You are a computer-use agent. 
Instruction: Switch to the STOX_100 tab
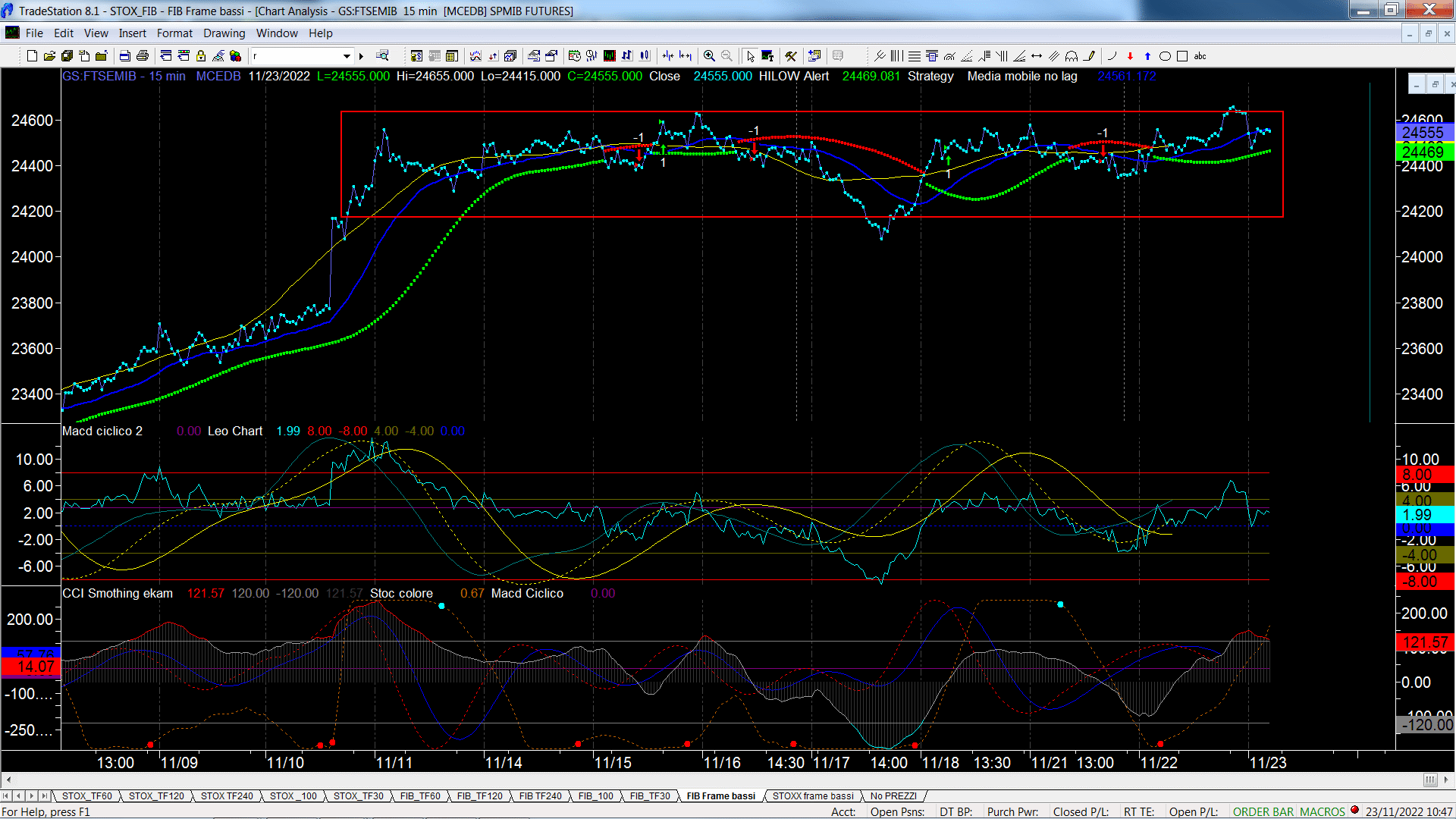click(x=293, y=796)
